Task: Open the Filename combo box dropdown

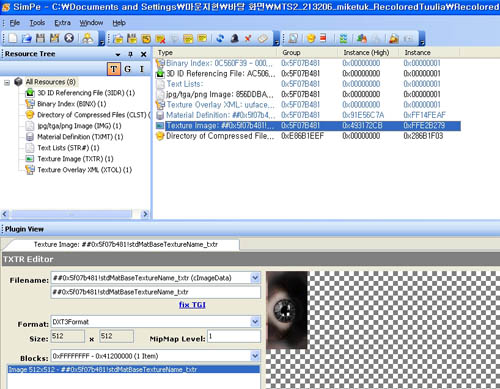Action: click(x=255, y=278)
